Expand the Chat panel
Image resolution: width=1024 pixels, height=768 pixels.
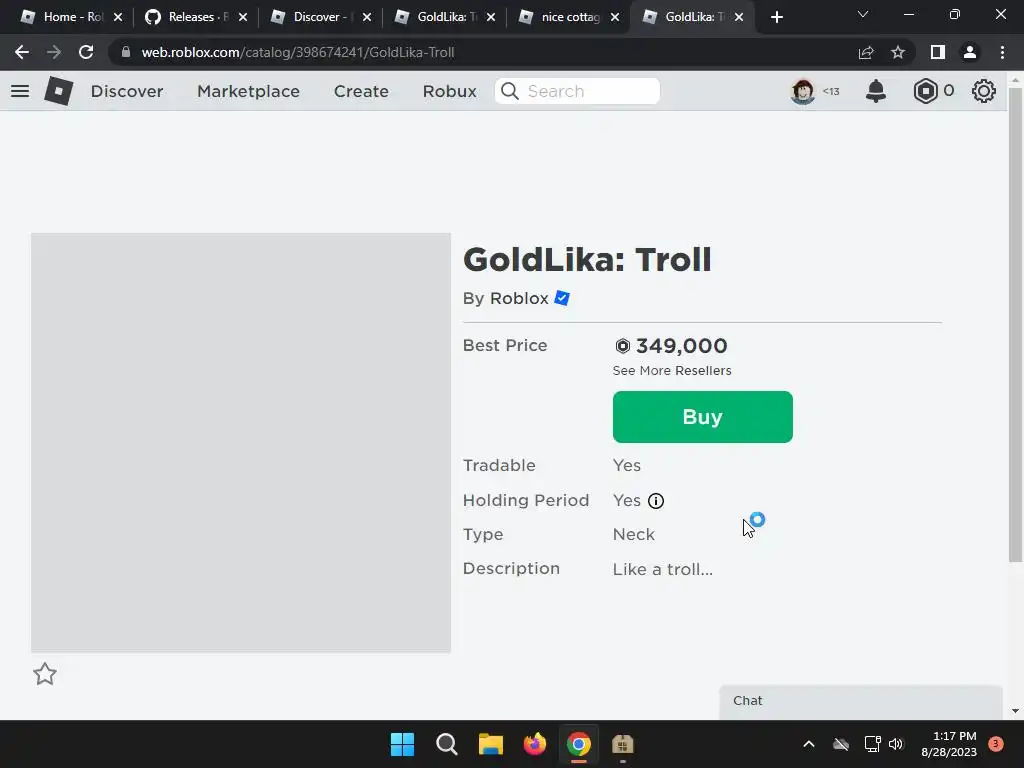[861, 701]
